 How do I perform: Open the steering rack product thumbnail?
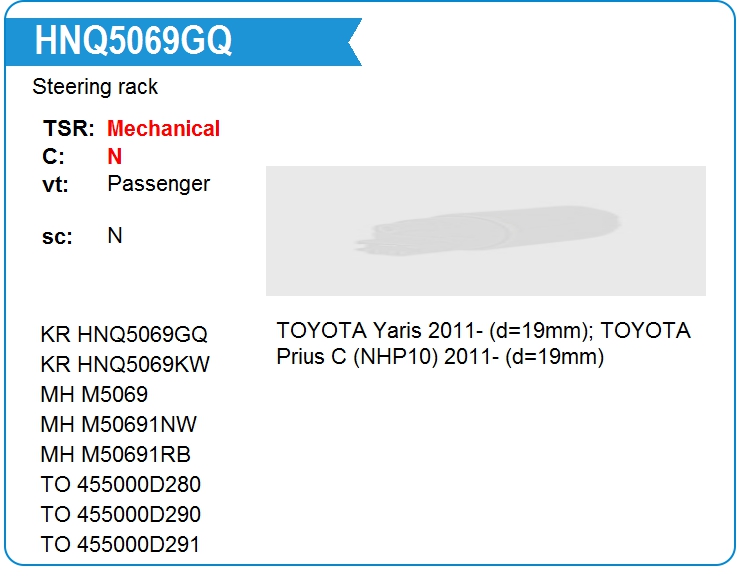(x=486, y=231)
